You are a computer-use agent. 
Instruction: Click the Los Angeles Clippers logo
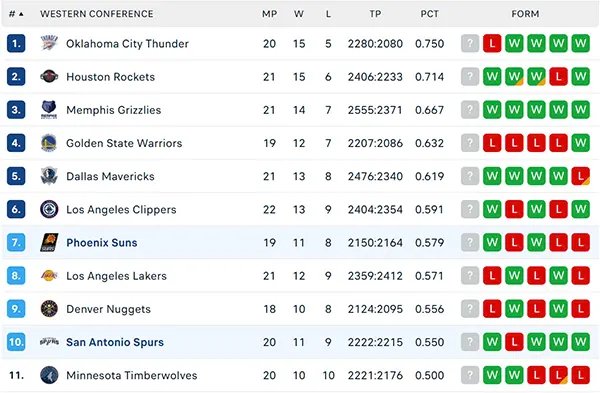click(x=49, y=209)
